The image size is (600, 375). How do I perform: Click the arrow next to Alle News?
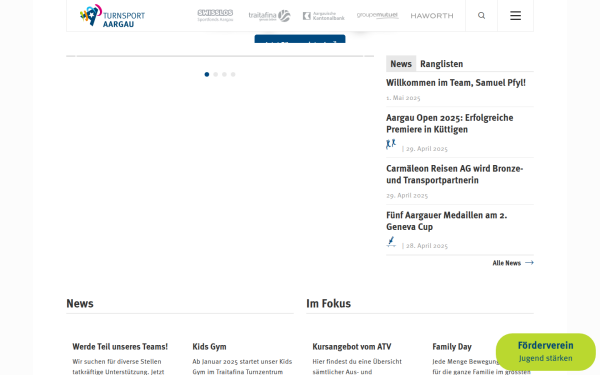[x=529, y=262]
